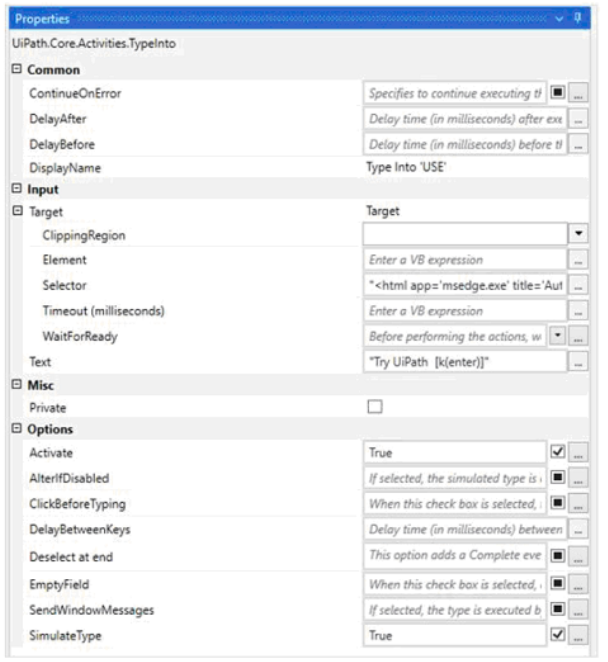Viewport: 608px width, 662px height.
Task: Click the EmptyField value field
Action: coord(455,584)
